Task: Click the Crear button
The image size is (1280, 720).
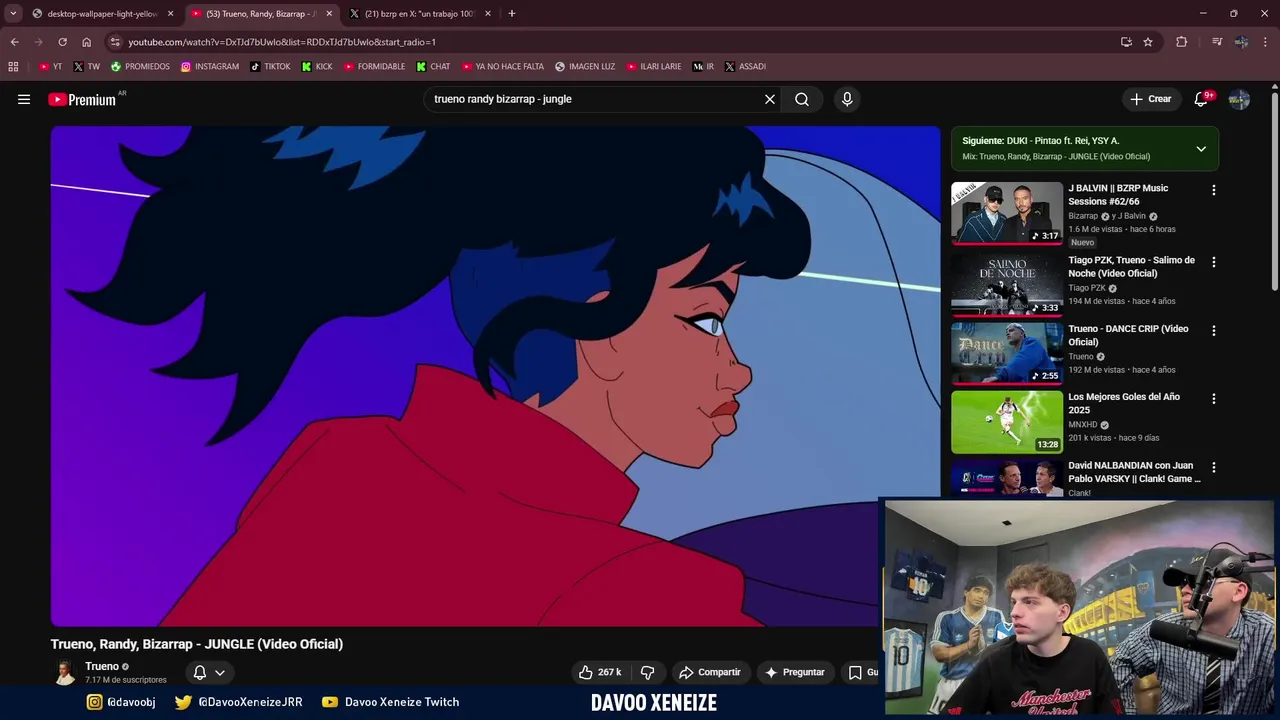Action: 1150,99
